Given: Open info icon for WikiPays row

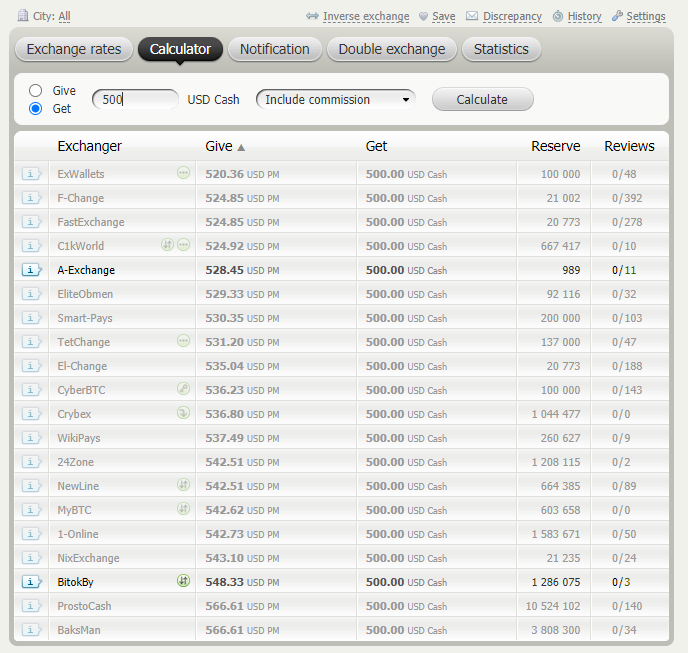Looking at the screenshot, I should [x=31, y=438].
